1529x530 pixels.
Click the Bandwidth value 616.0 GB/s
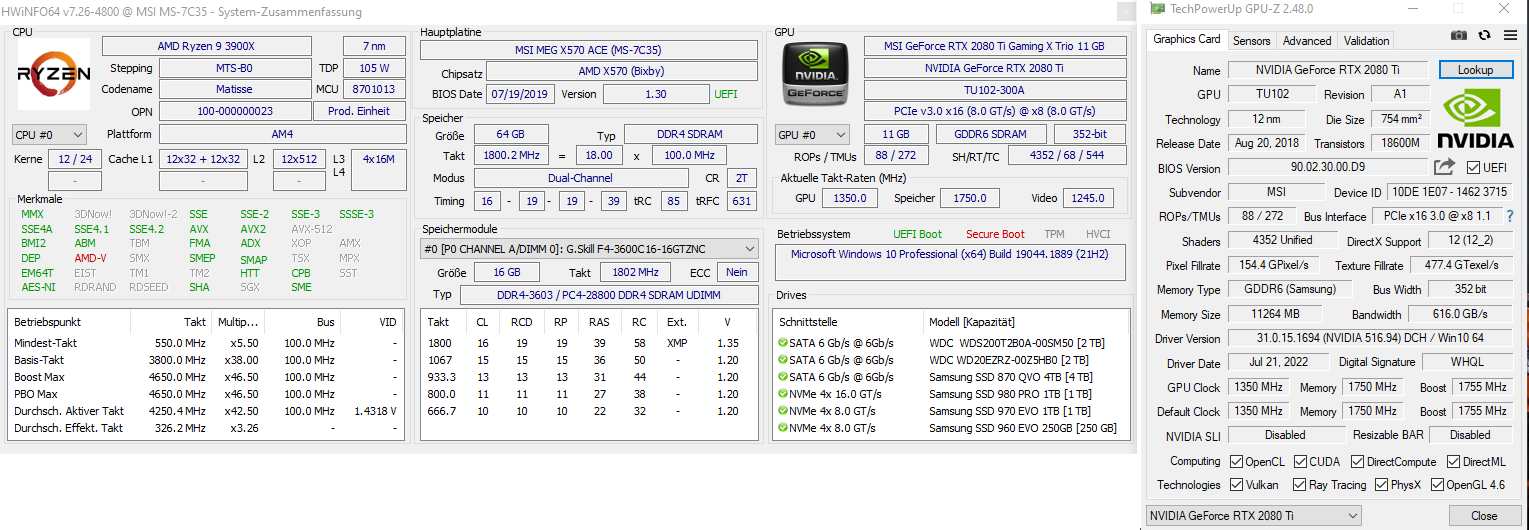1461,314
